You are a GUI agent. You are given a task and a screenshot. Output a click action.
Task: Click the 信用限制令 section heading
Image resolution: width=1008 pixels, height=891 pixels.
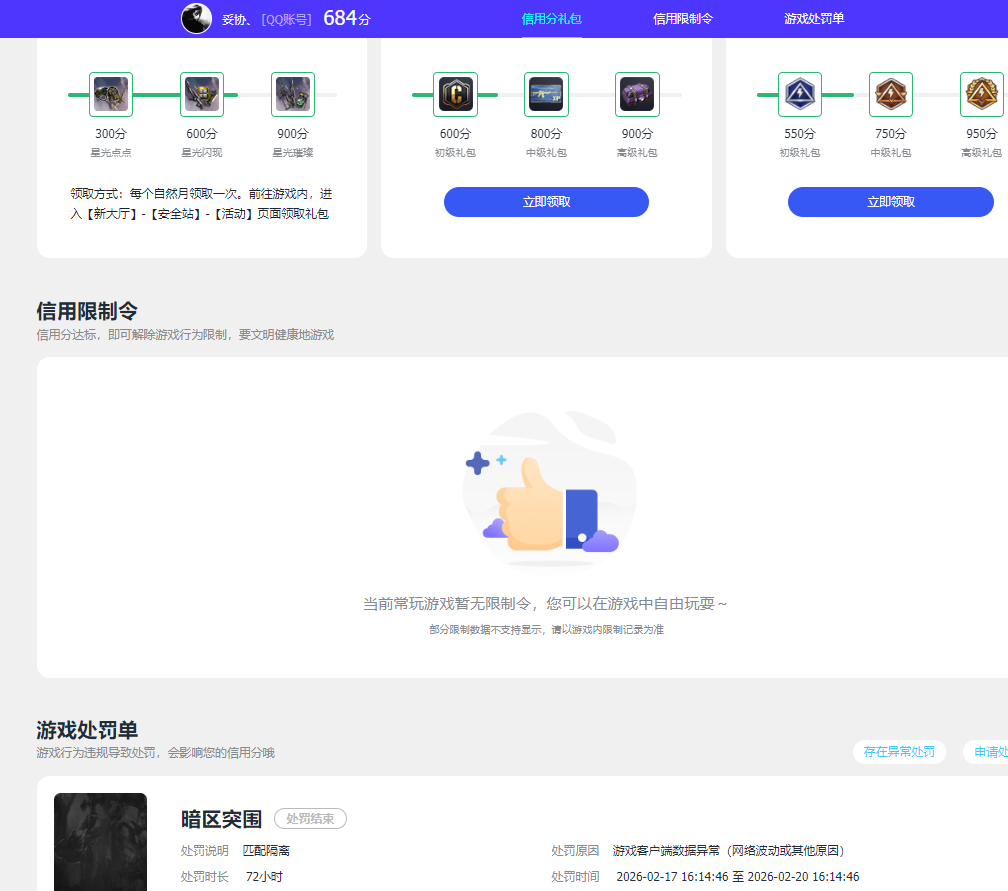(87, 311)
